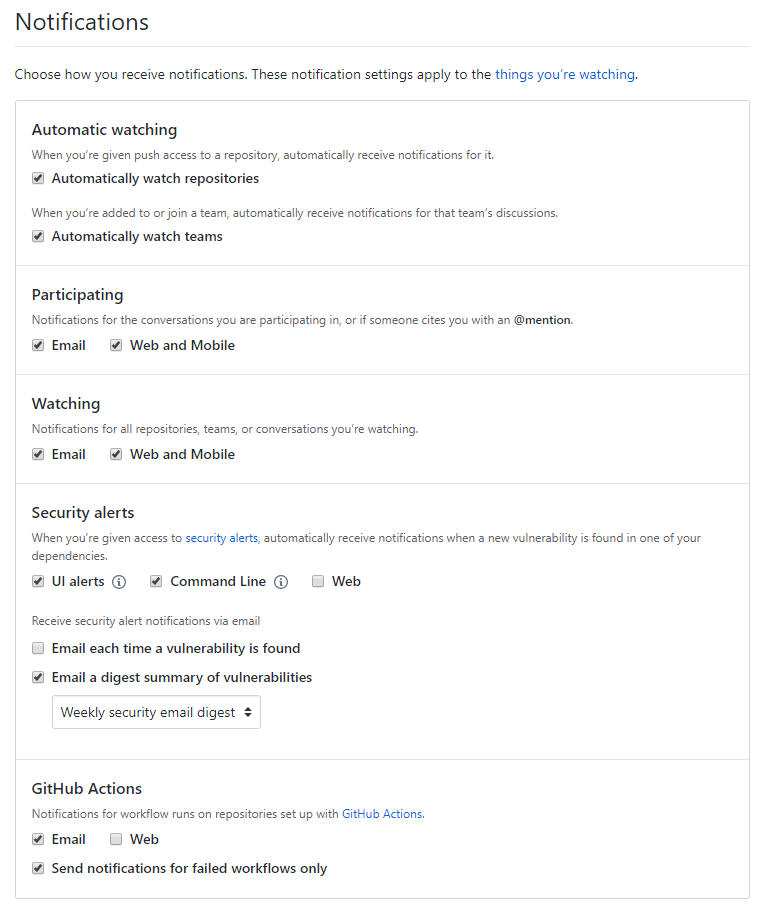Viewport: 762px width, 905px height.
Task: Uncheck Email a digest summary of vulnerabilities
Action: (38, 678)
